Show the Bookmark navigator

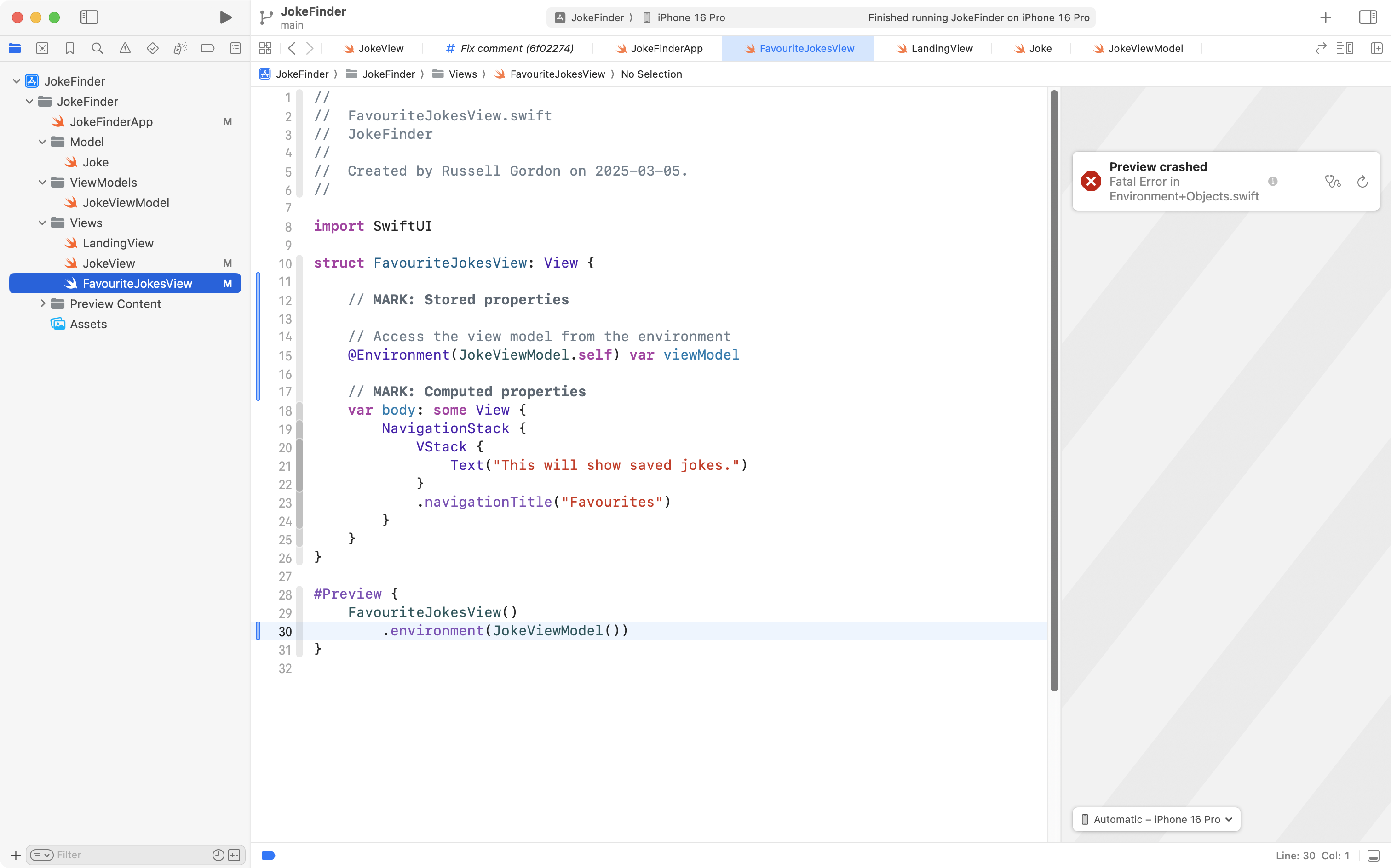click(x=69, y=48)
